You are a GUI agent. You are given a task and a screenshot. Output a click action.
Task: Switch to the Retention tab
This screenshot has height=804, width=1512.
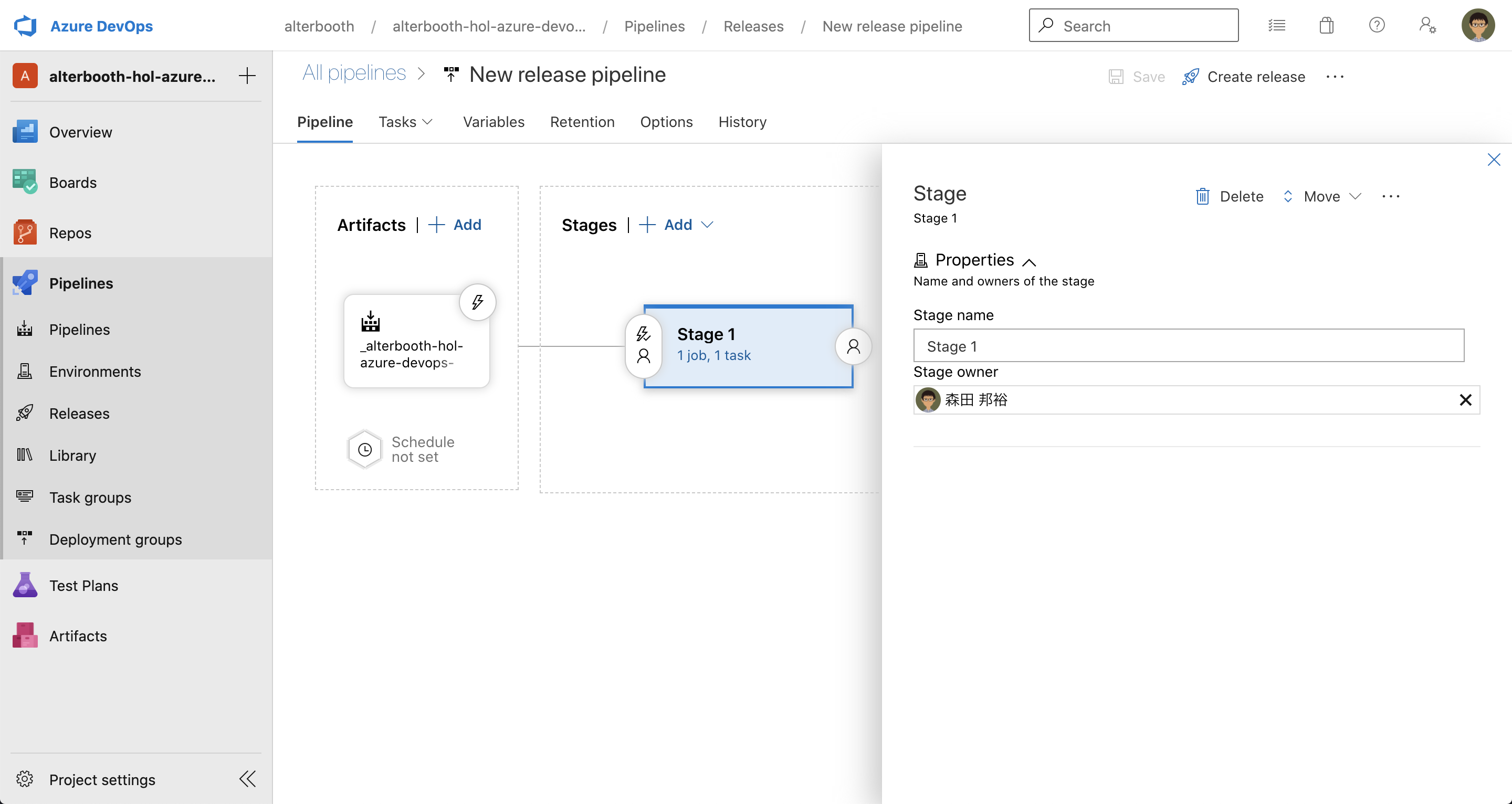(x=582, y=122)
